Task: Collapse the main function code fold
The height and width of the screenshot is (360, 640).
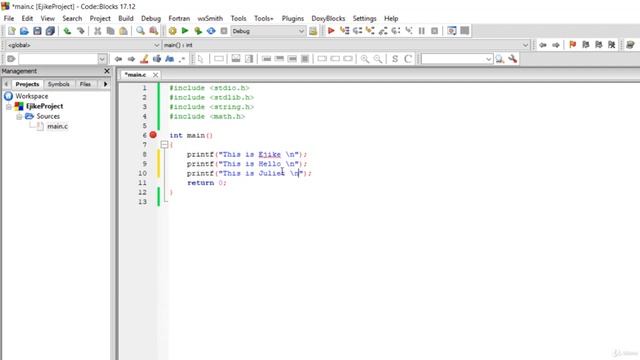Action: tap(164, 144)
